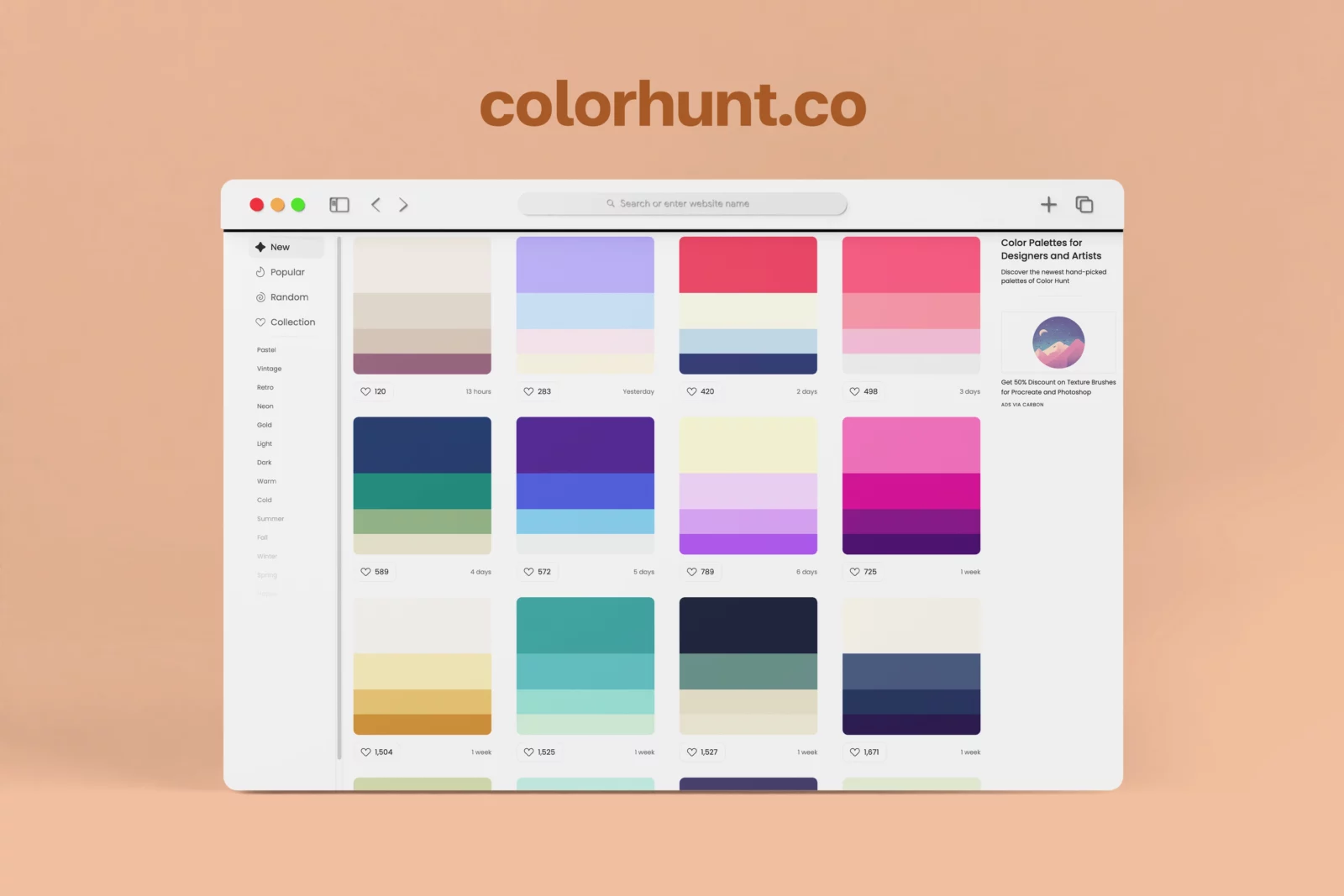Pick the hot pink swatch in 498-likes palette

(911, 265)
